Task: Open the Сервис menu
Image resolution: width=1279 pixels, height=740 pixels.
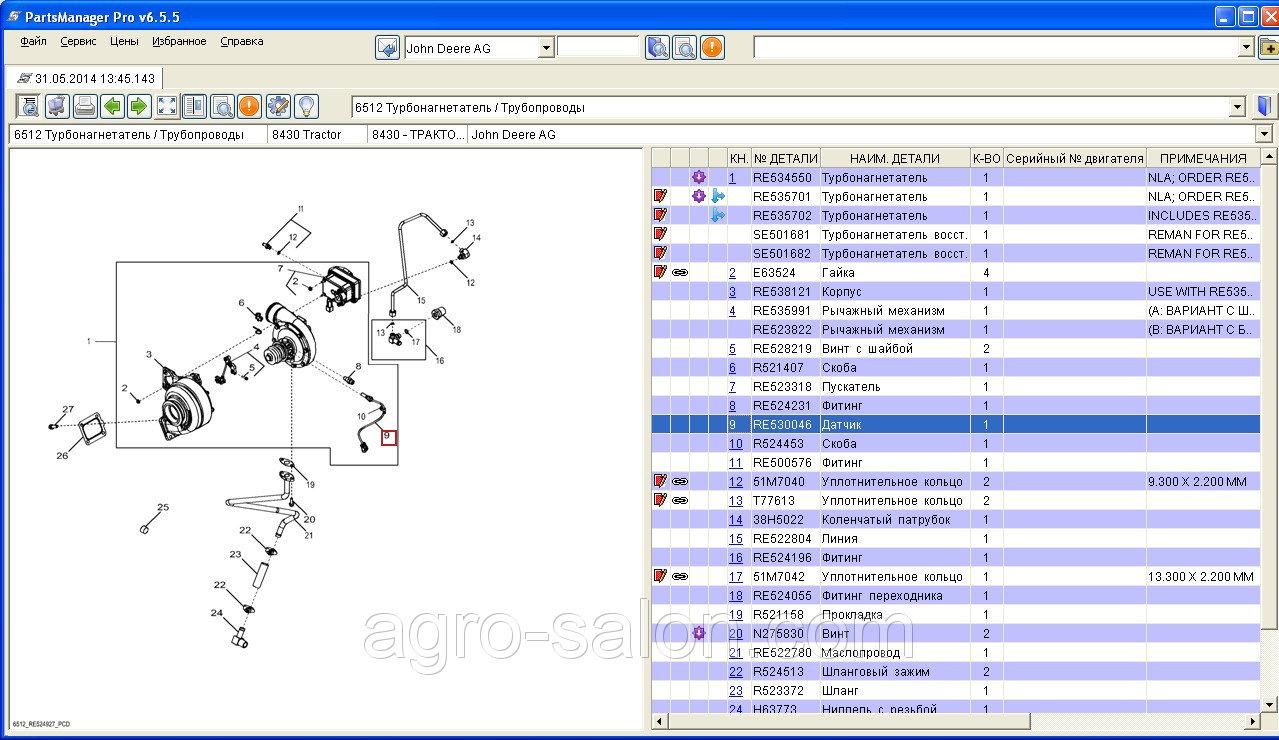Action: pyautogui.click(x=78, y=41)
